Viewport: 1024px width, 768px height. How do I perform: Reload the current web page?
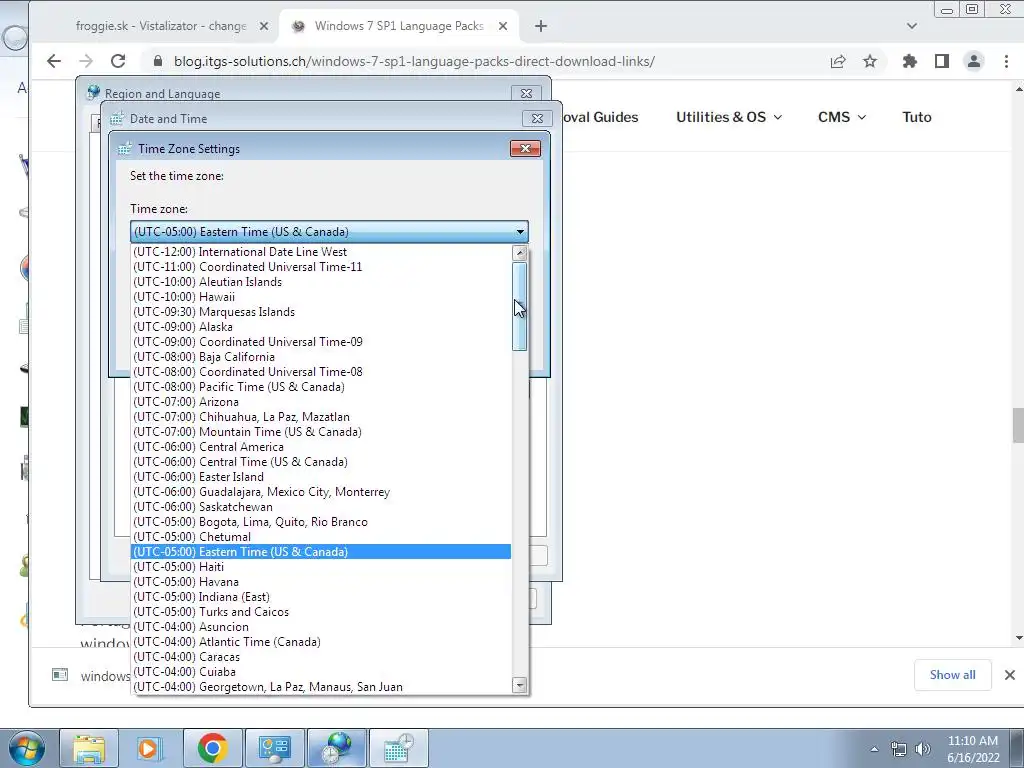pyautogui.click(x=118, y=61)
